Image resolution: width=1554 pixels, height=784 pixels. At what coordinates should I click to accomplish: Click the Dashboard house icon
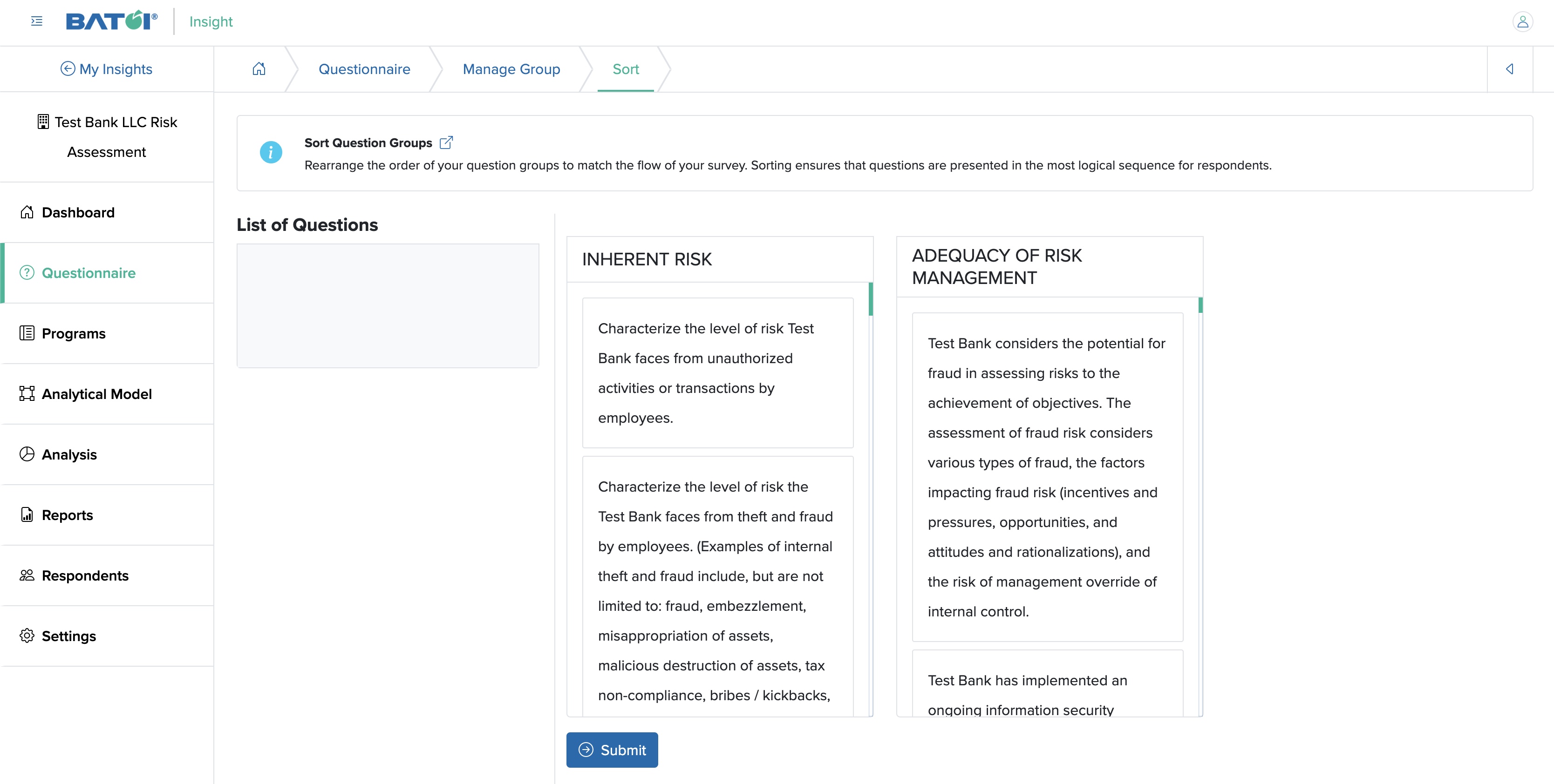27,212
